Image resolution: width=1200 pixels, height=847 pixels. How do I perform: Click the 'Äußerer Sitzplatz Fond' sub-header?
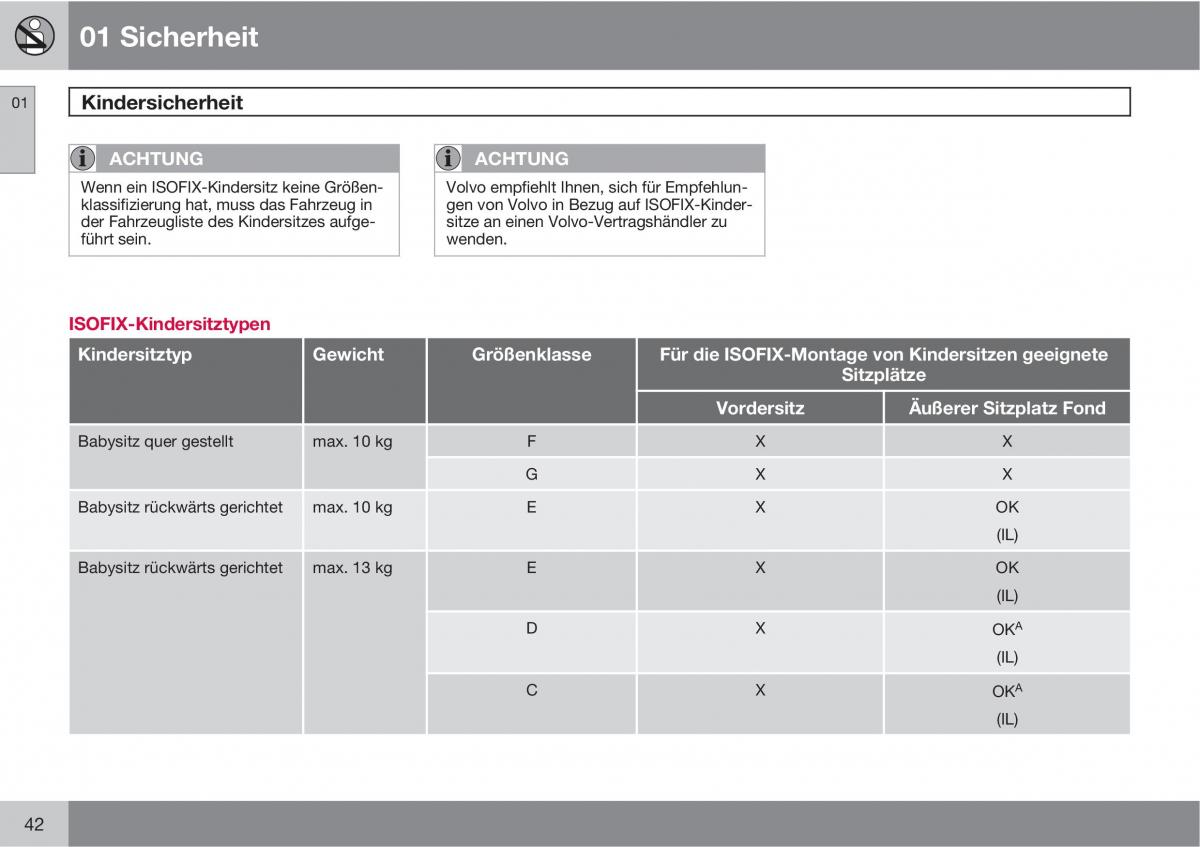(1007, 408)
